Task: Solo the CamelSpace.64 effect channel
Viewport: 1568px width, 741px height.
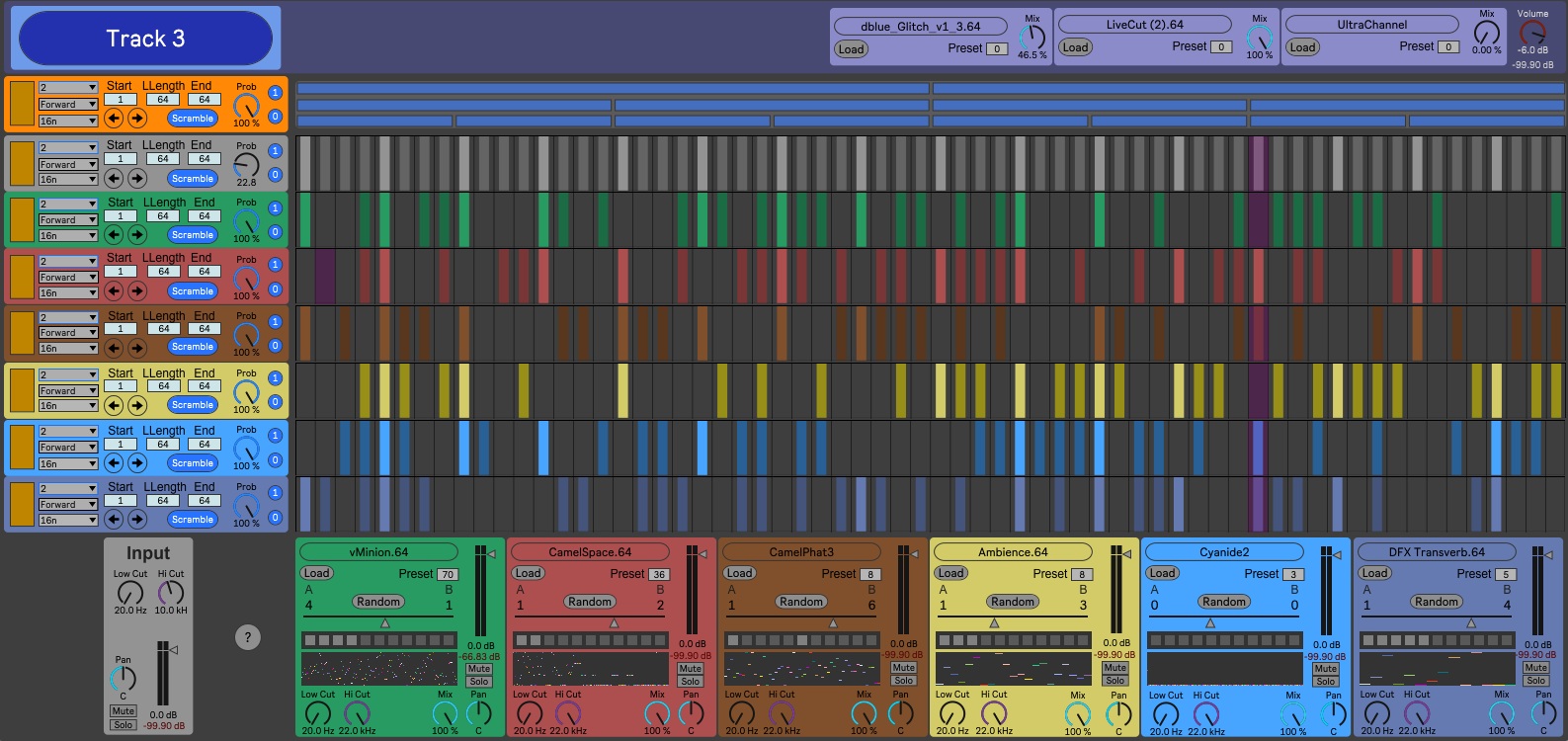Action: click(691, 682)
